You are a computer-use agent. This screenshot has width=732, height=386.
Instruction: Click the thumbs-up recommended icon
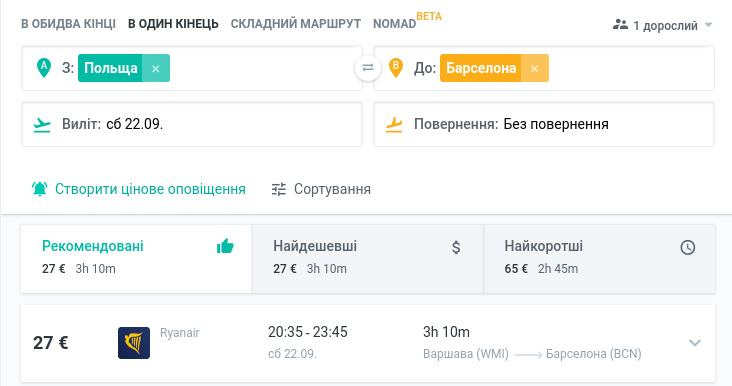(225, 246)
